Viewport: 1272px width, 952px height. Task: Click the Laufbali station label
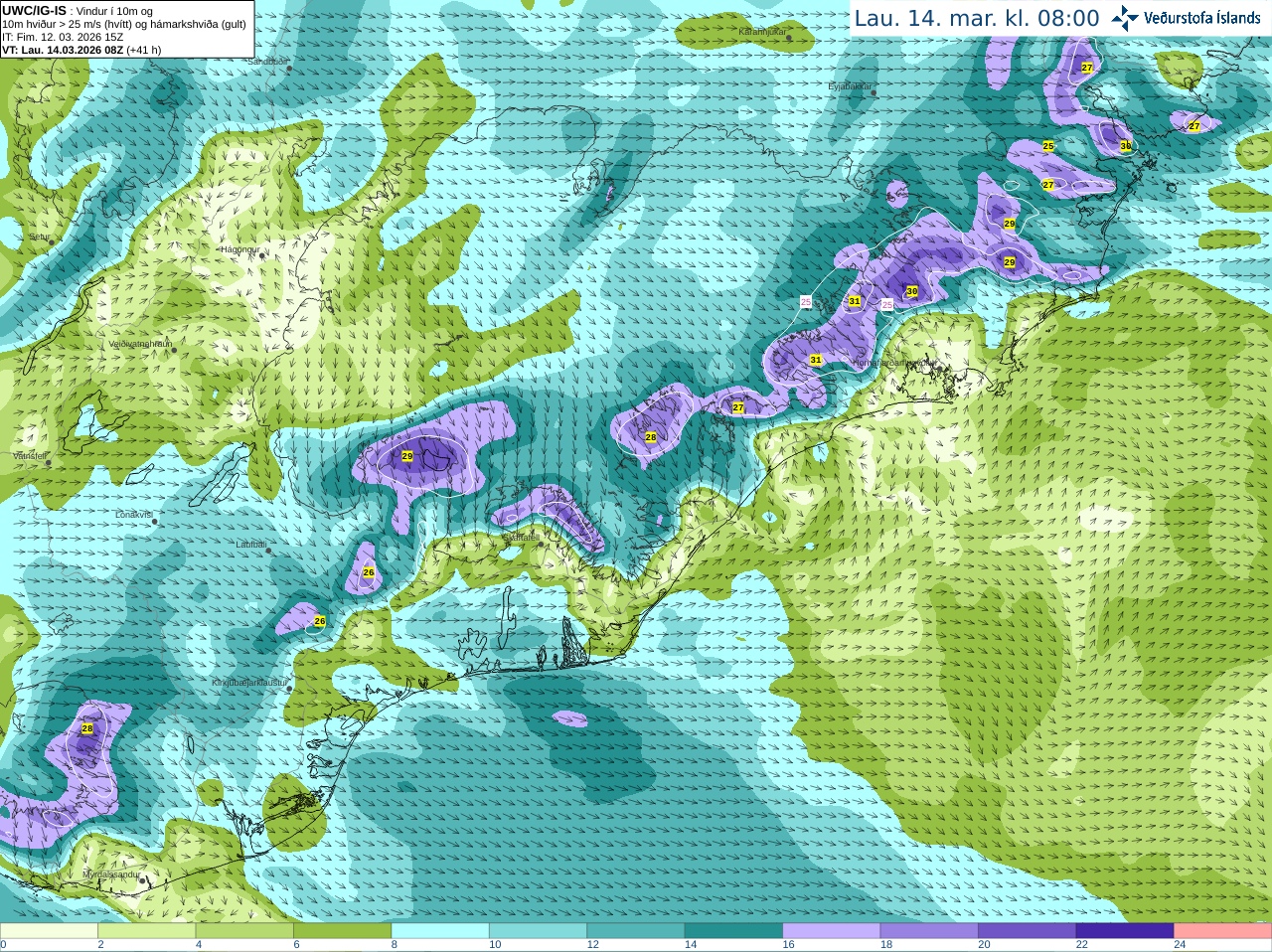(x=250, y=545)
